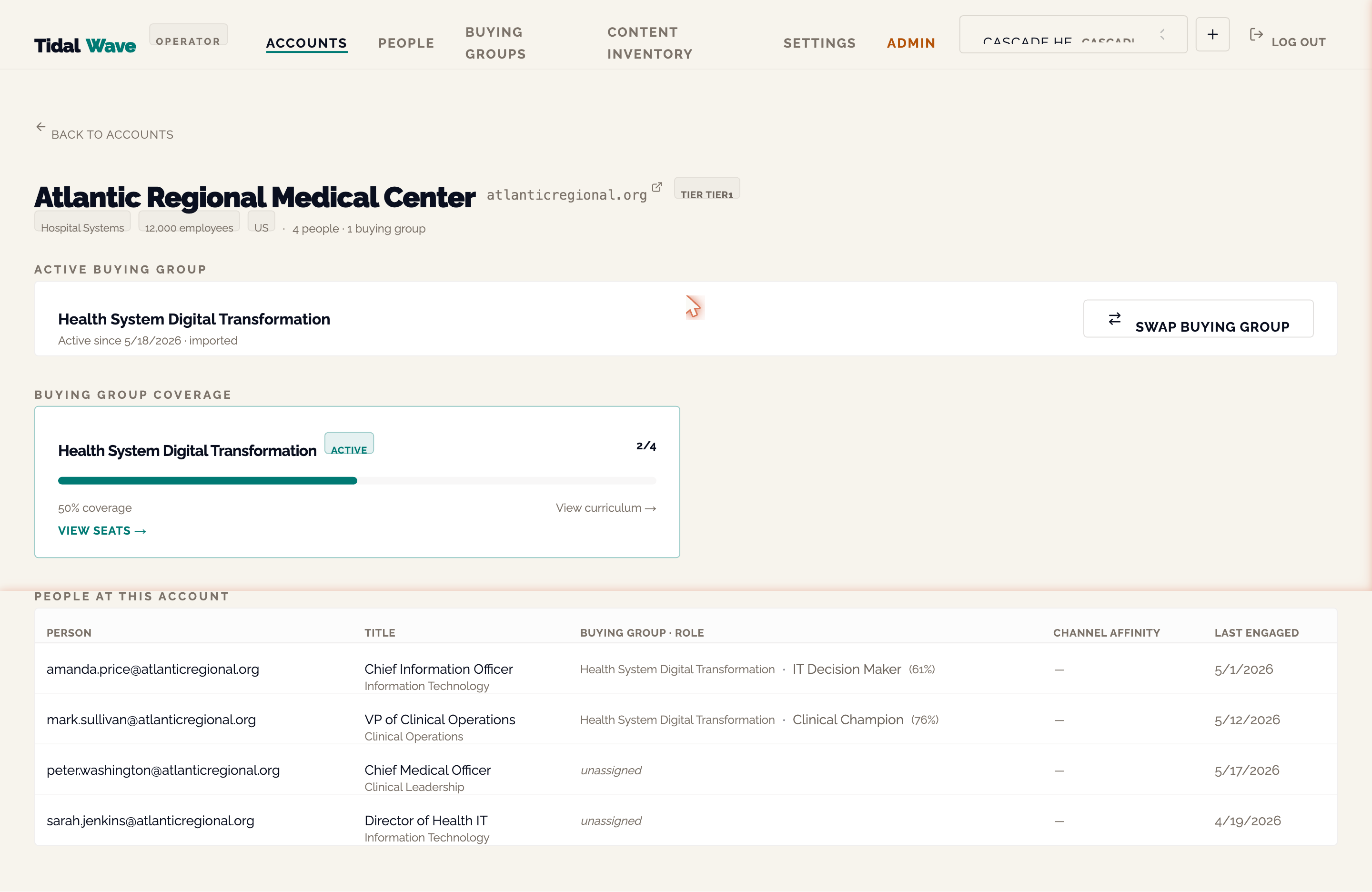Open peter.washington@atlanticregional.org row

pos(686,770)
